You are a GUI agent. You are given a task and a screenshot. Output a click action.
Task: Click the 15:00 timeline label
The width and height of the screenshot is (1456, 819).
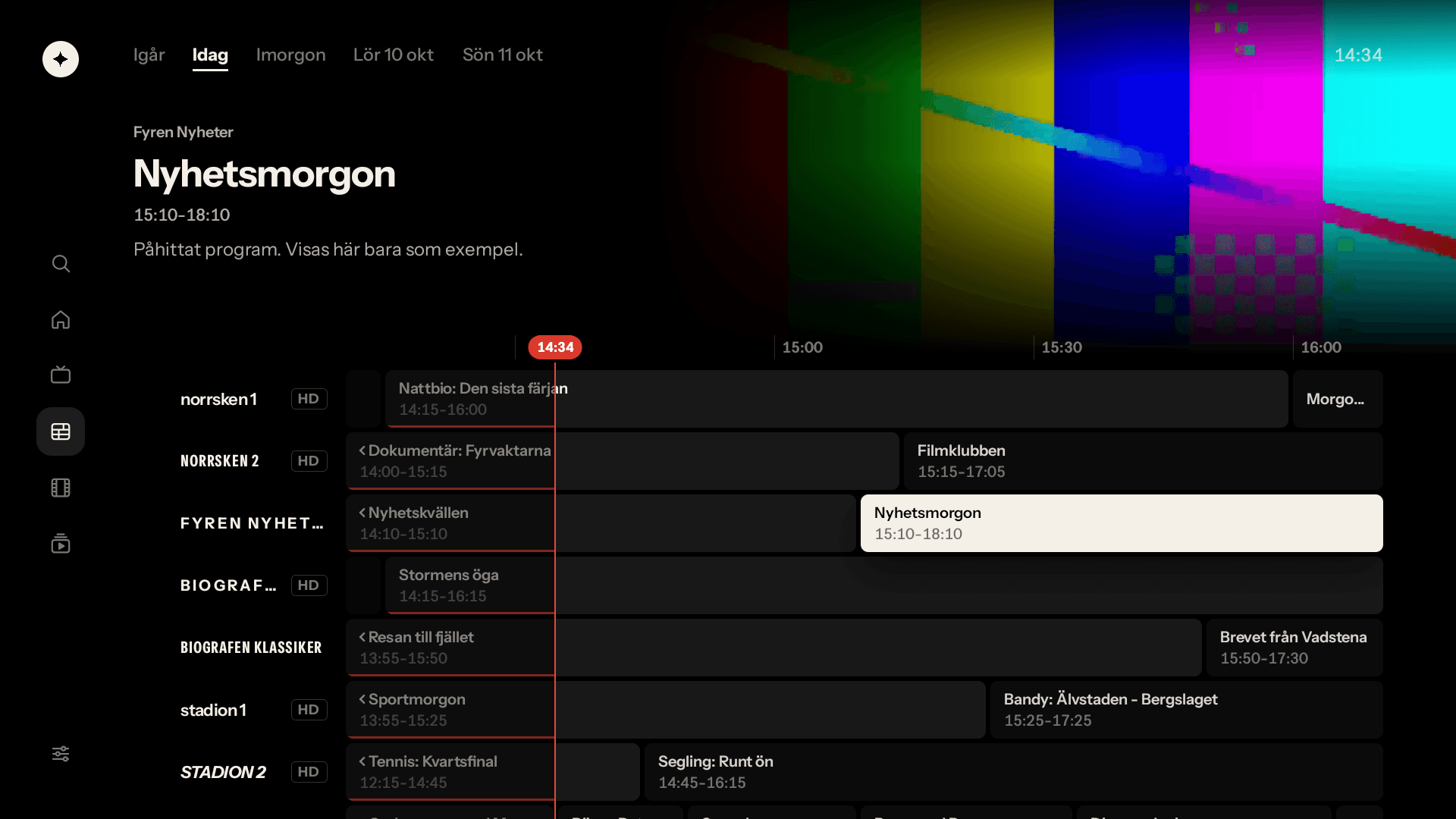(x=802, y=347)
